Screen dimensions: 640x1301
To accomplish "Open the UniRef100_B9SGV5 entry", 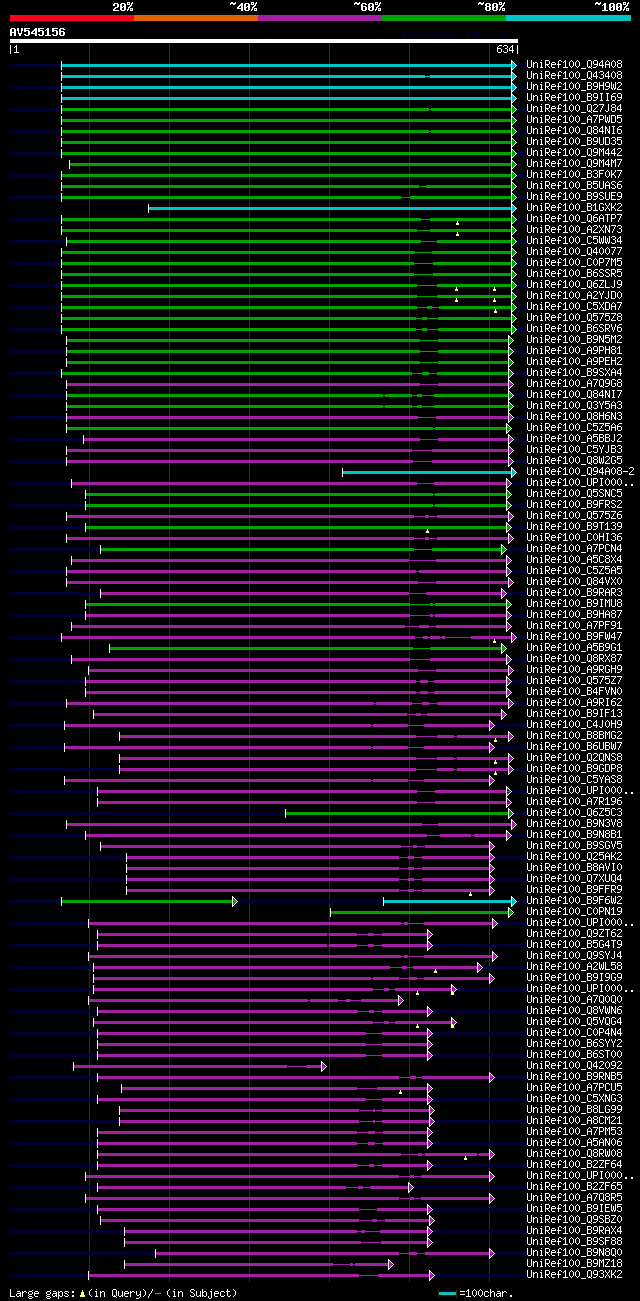I will pyautogui.click(x=574, y=845).
